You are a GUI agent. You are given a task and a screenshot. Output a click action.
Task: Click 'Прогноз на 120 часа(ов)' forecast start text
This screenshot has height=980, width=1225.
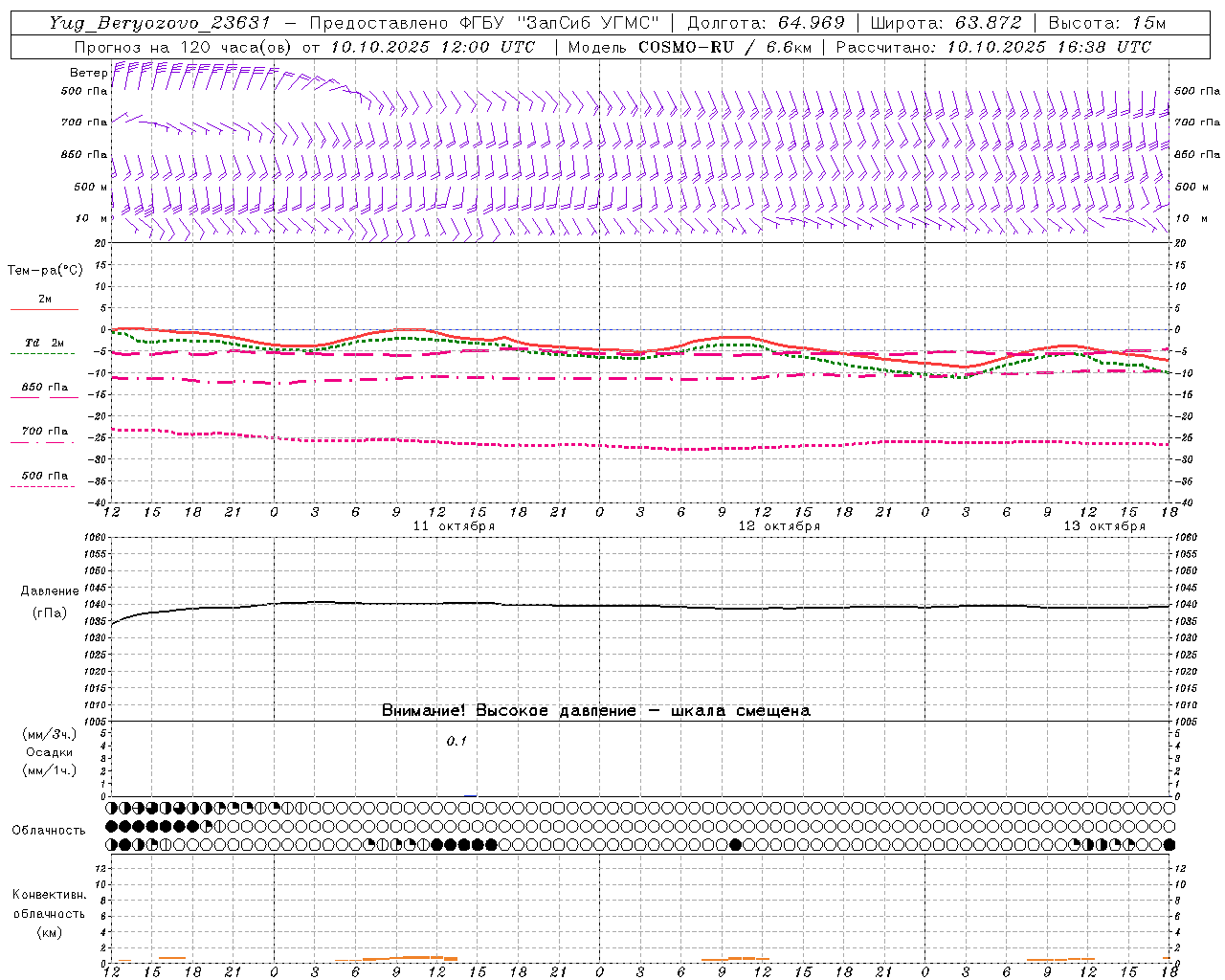tap(184, 47)
